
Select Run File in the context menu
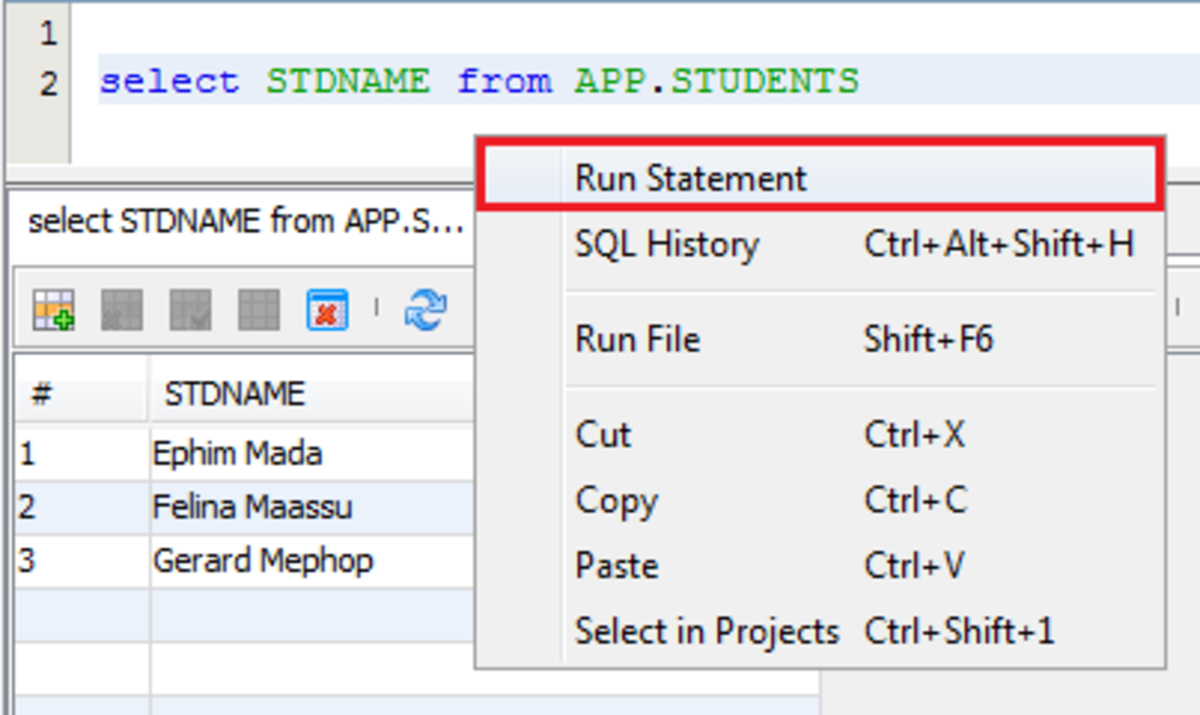[x=637, y=339]
